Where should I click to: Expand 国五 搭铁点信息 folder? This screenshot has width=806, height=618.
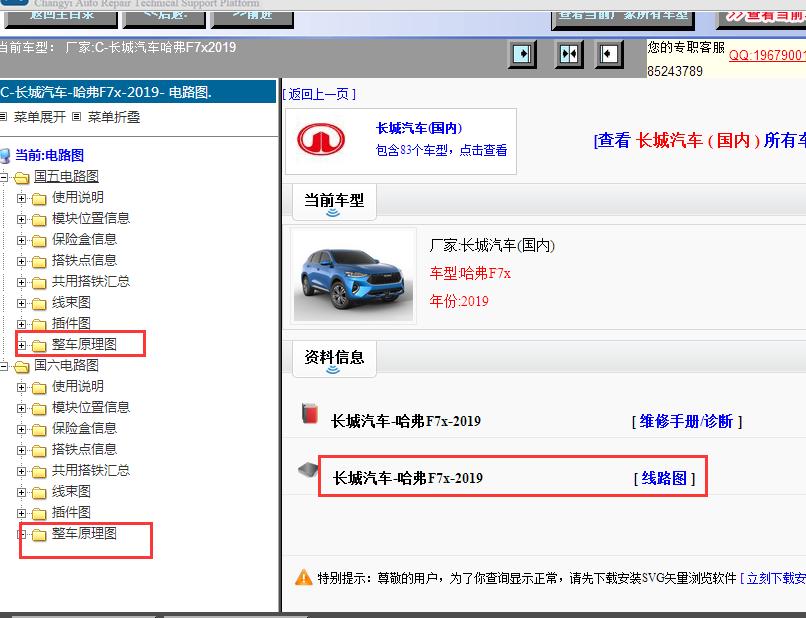[22, 261]
